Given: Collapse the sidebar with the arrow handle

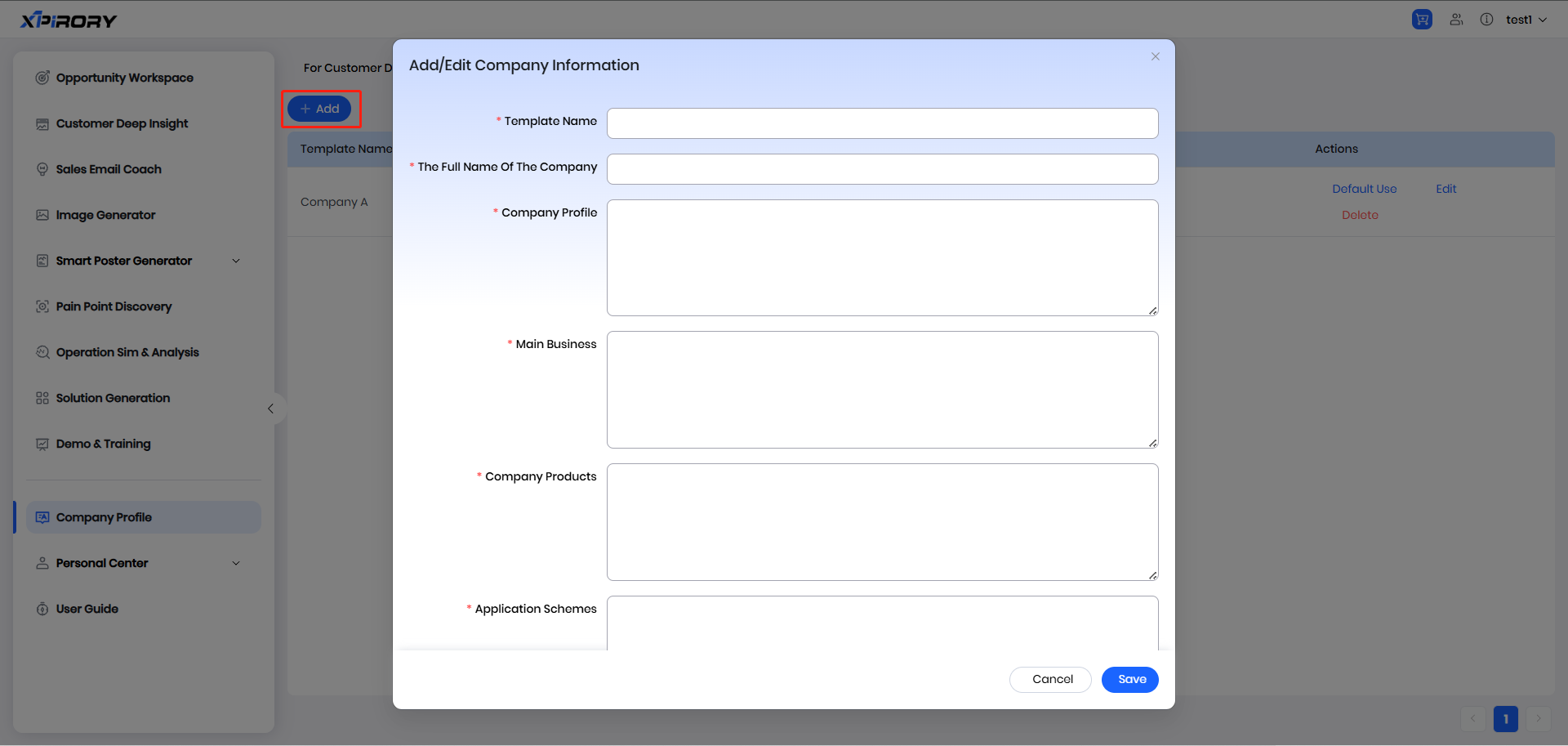Looking at the screenshot, I should (x=271, y=409).
